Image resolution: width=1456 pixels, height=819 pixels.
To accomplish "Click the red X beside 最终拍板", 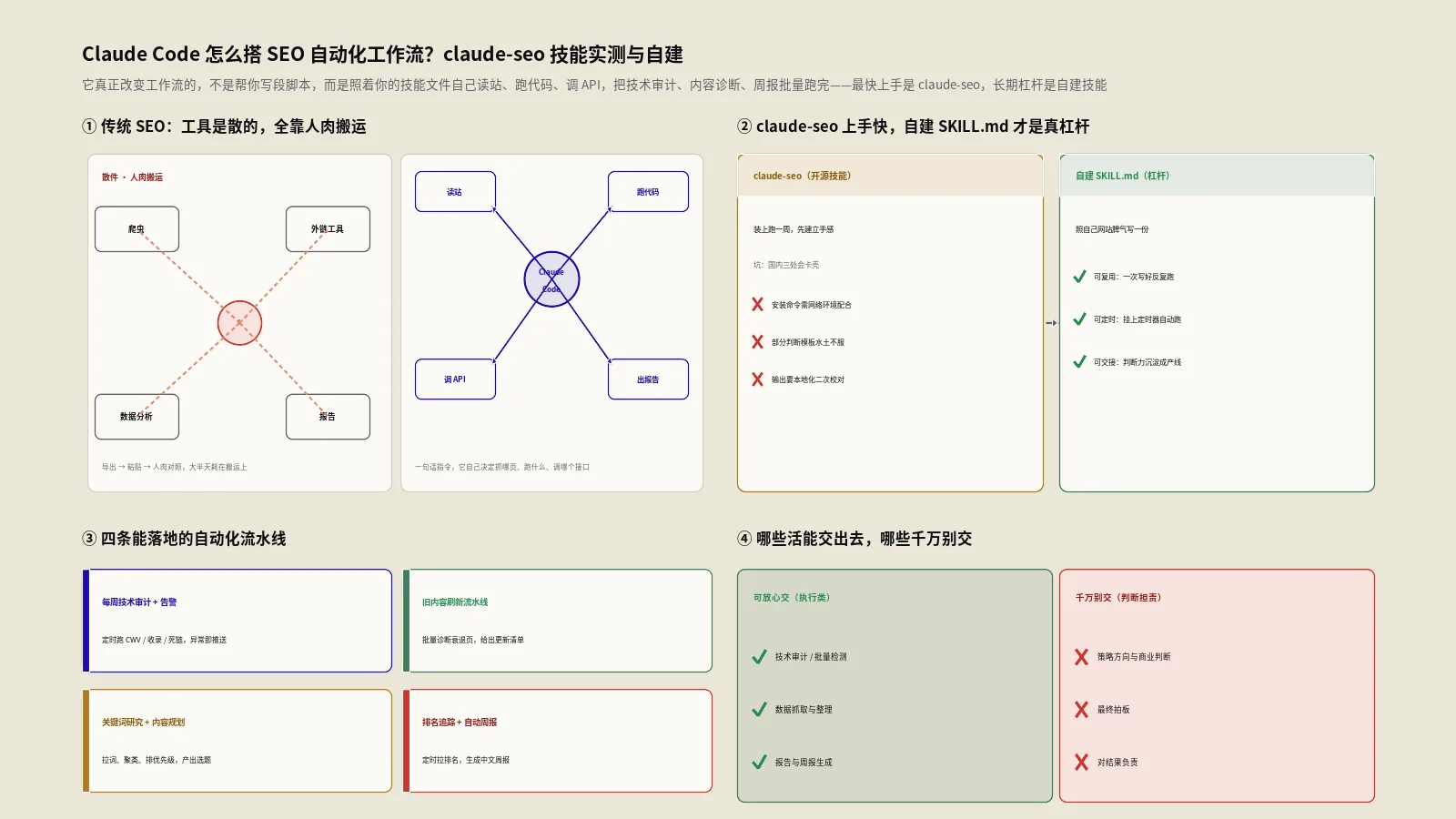I will pos(1081,710).
